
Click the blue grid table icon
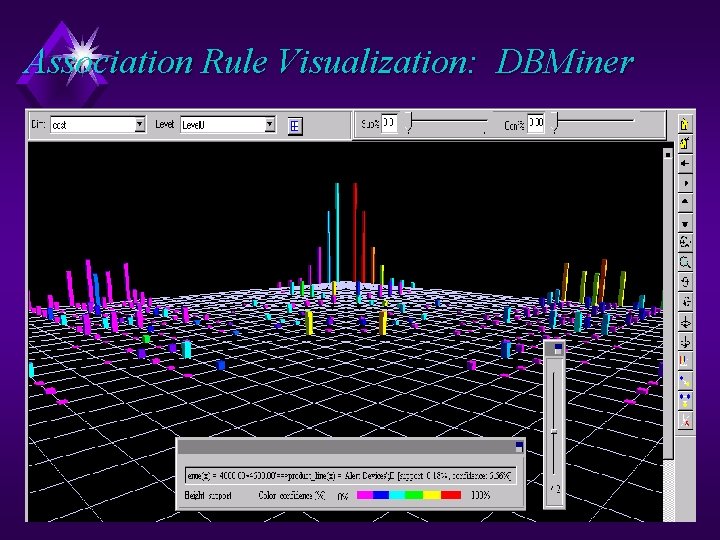click(x=295, y=126)
